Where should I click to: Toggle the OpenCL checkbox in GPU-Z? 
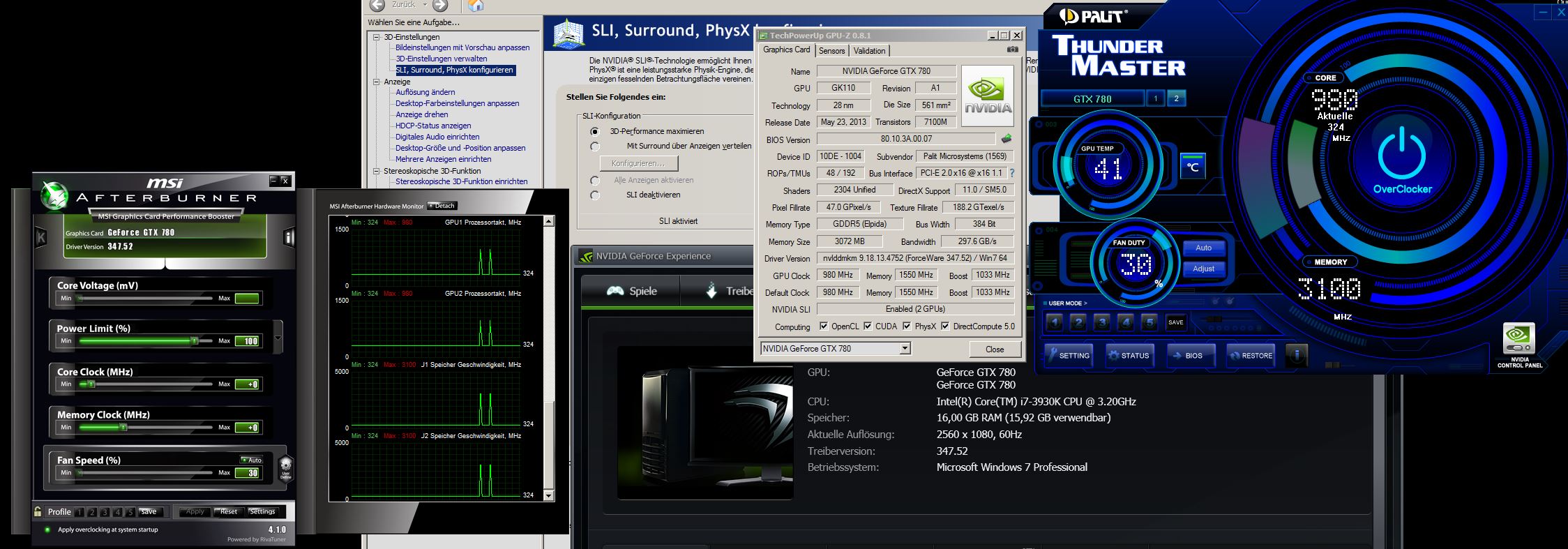pos(824,326)
